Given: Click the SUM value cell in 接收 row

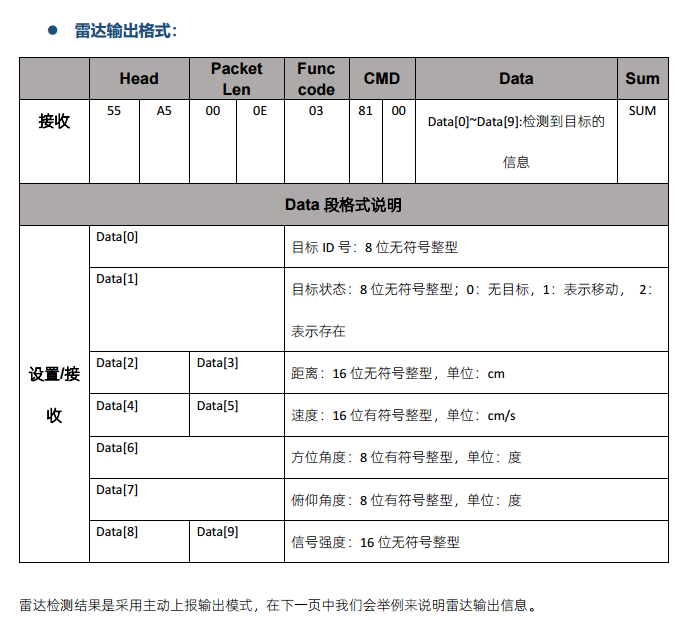Looking at the screenshot, I should click(642, 111).
